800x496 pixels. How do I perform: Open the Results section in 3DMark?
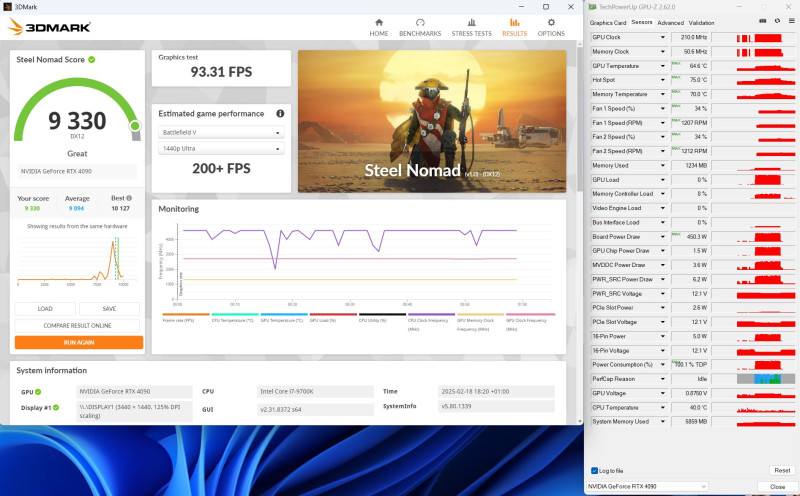pyautogui.click(x=514, y=28)
